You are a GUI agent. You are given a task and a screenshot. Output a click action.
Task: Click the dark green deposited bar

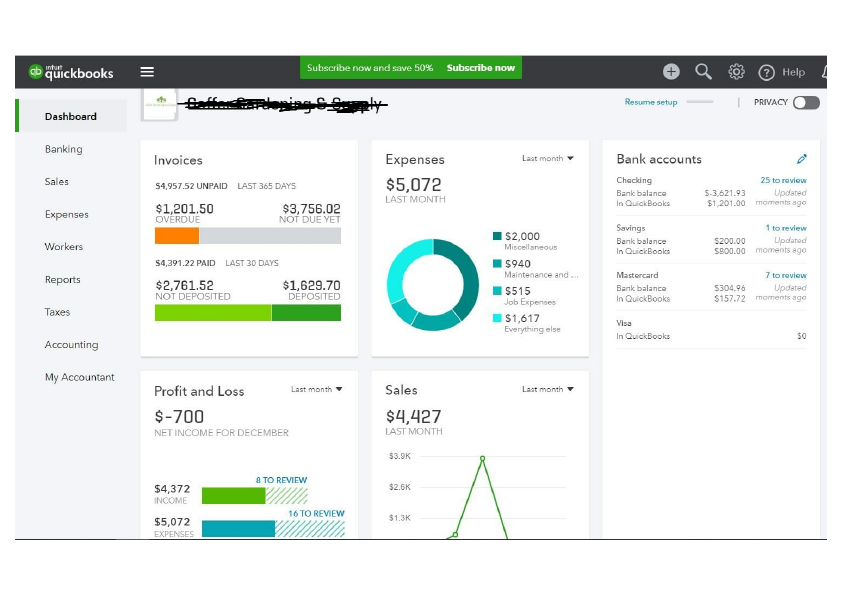[306, 313]
